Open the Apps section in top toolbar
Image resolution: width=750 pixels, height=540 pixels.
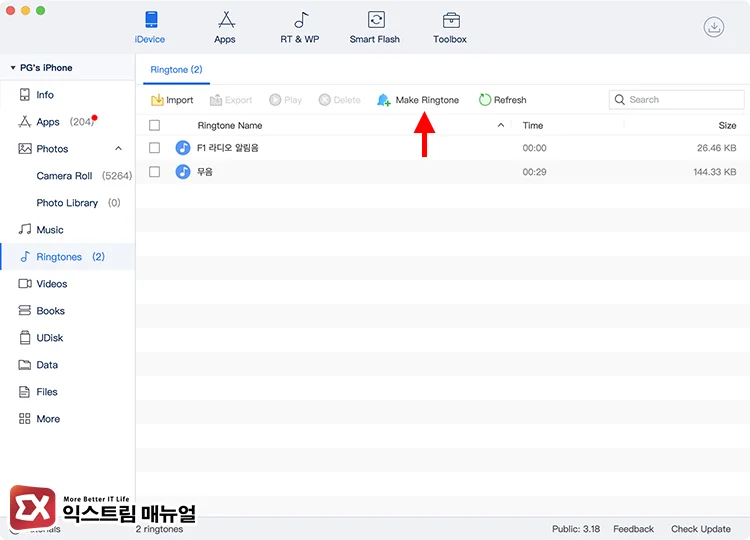(x=225, y=21)
